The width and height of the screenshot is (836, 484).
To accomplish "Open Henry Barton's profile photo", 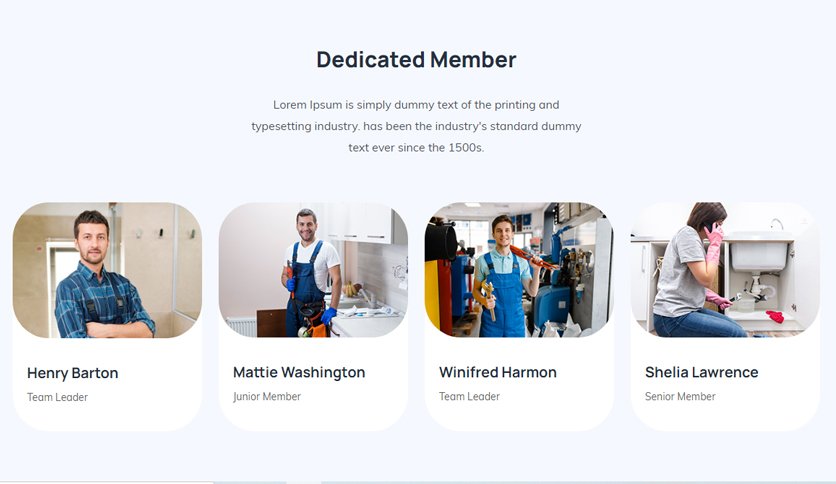I will point(107,270).
